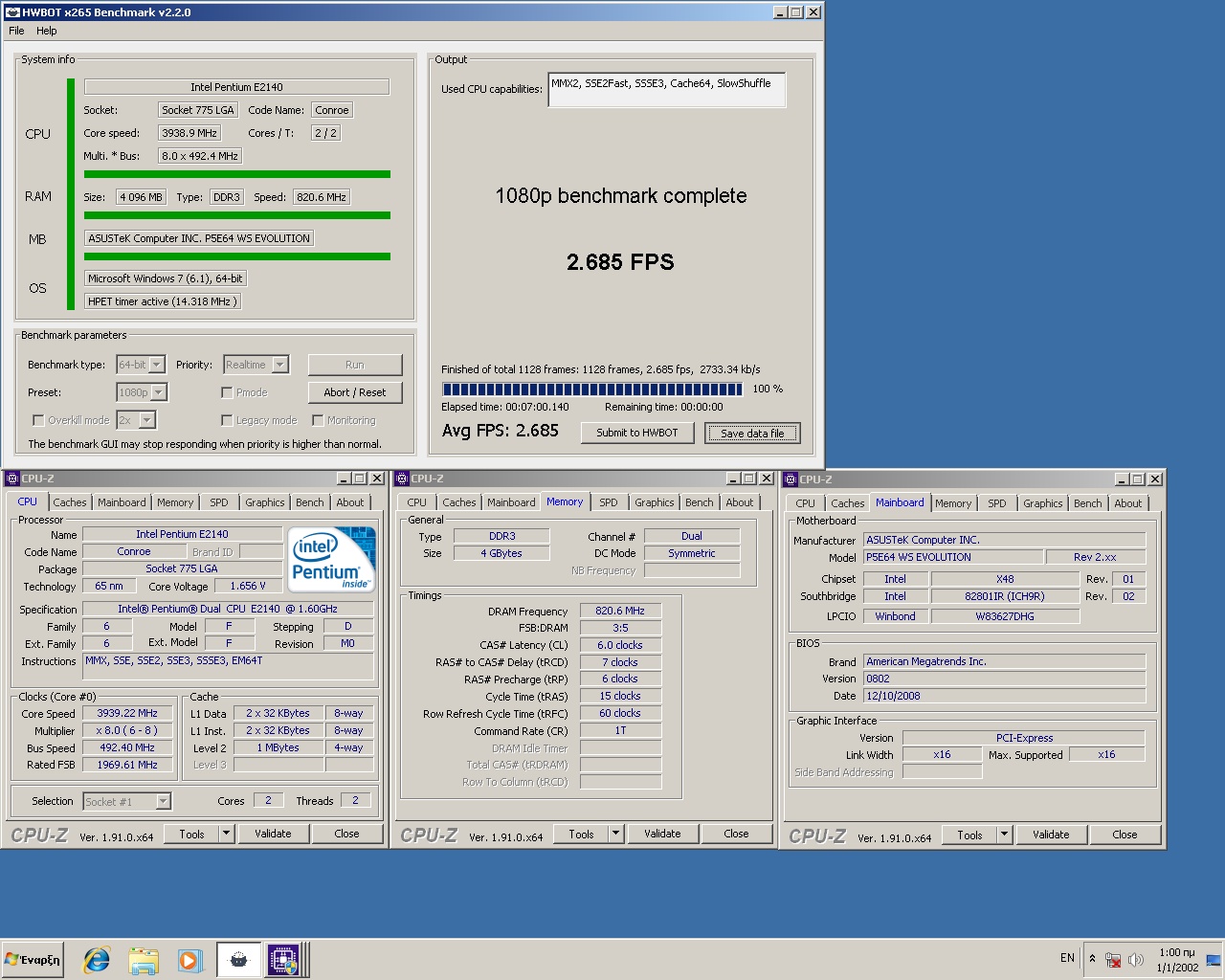Image resolution: width=1225 pixels, height=980 pixels.
Task: Click the EN language indicator
Action: pyautogui.click(x=1067, y=958)
